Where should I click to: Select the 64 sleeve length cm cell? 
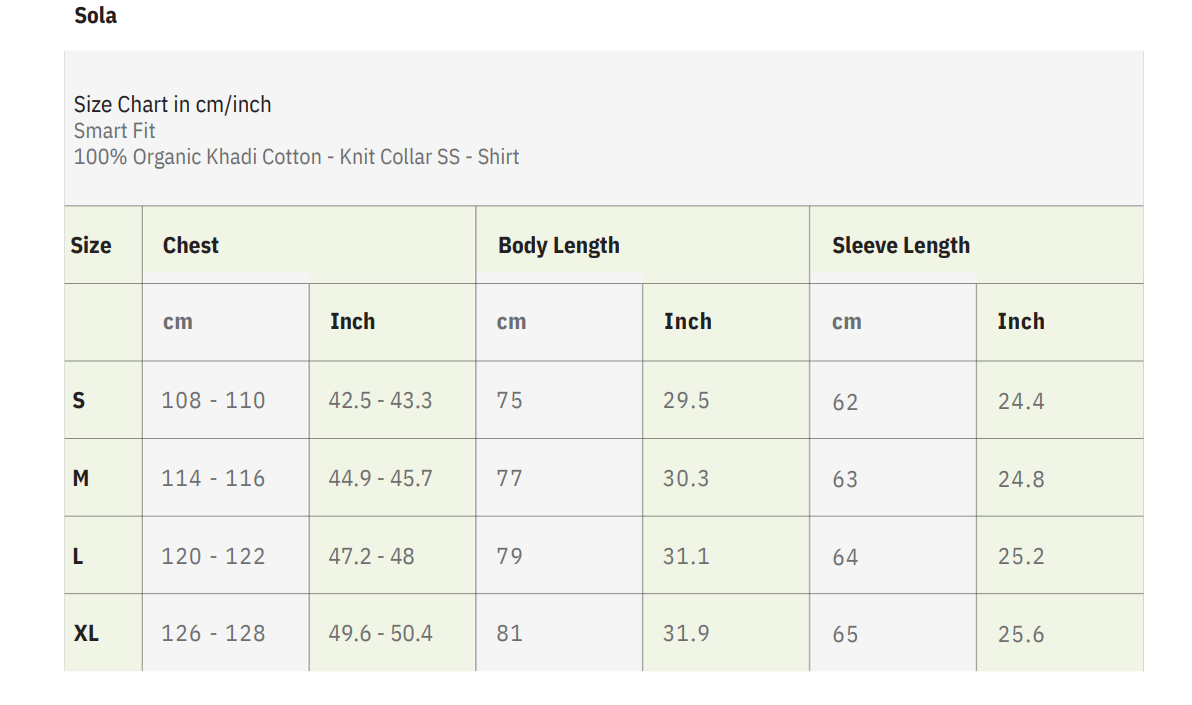click(845, 558)
